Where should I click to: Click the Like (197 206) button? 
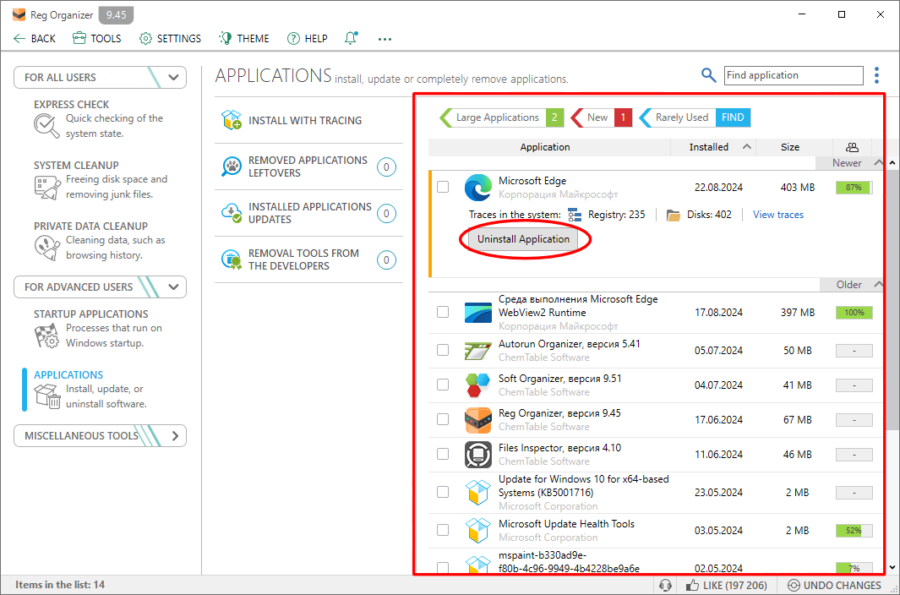point(727,585)
